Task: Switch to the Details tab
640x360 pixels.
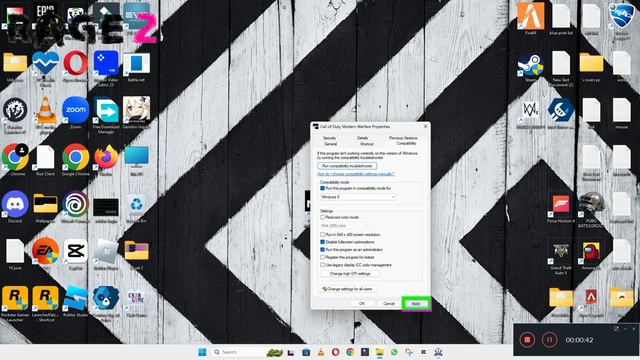Action: tap(362, 138)
